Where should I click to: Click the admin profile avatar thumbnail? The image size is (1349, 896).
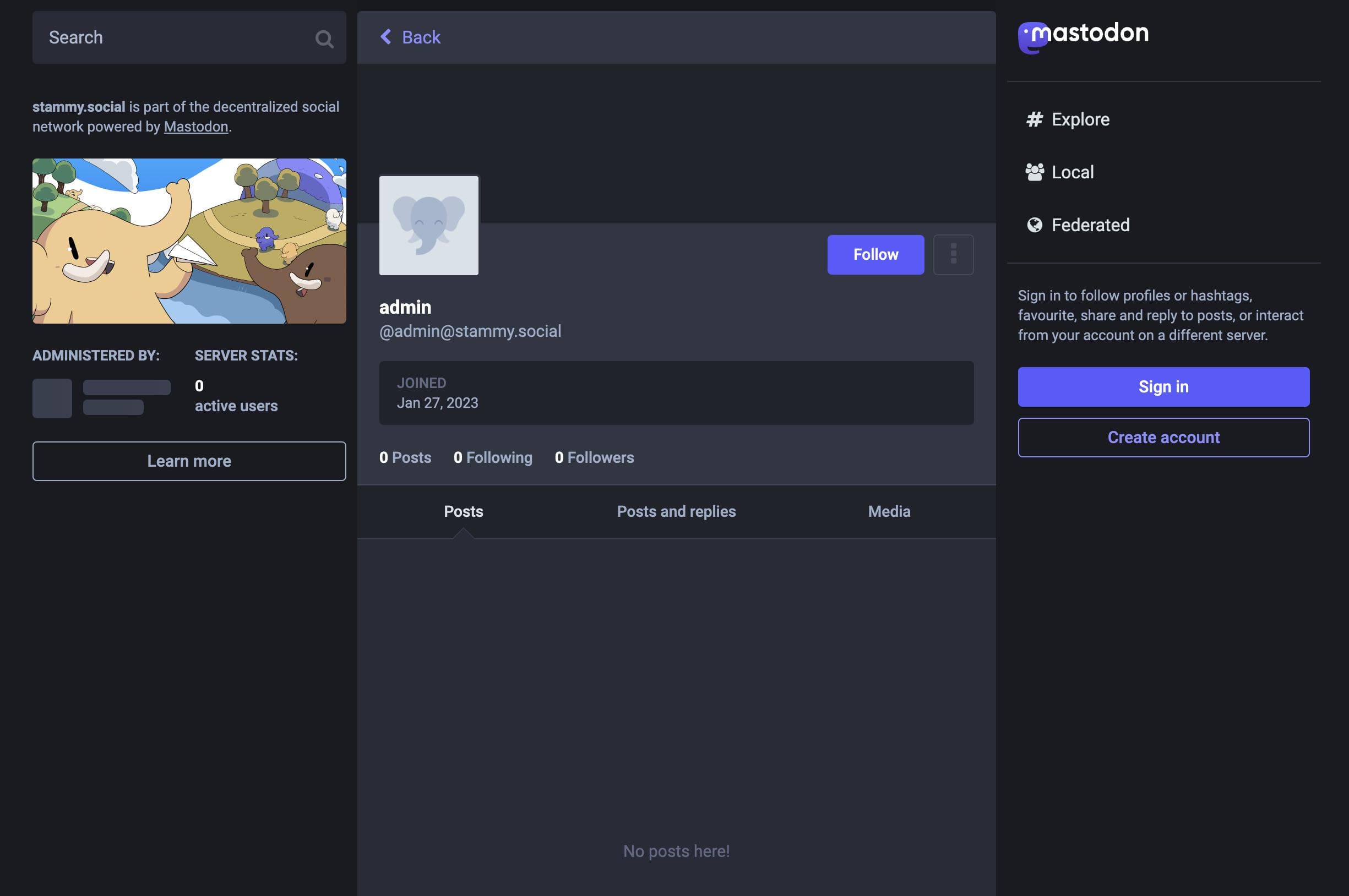coord(428,225)
